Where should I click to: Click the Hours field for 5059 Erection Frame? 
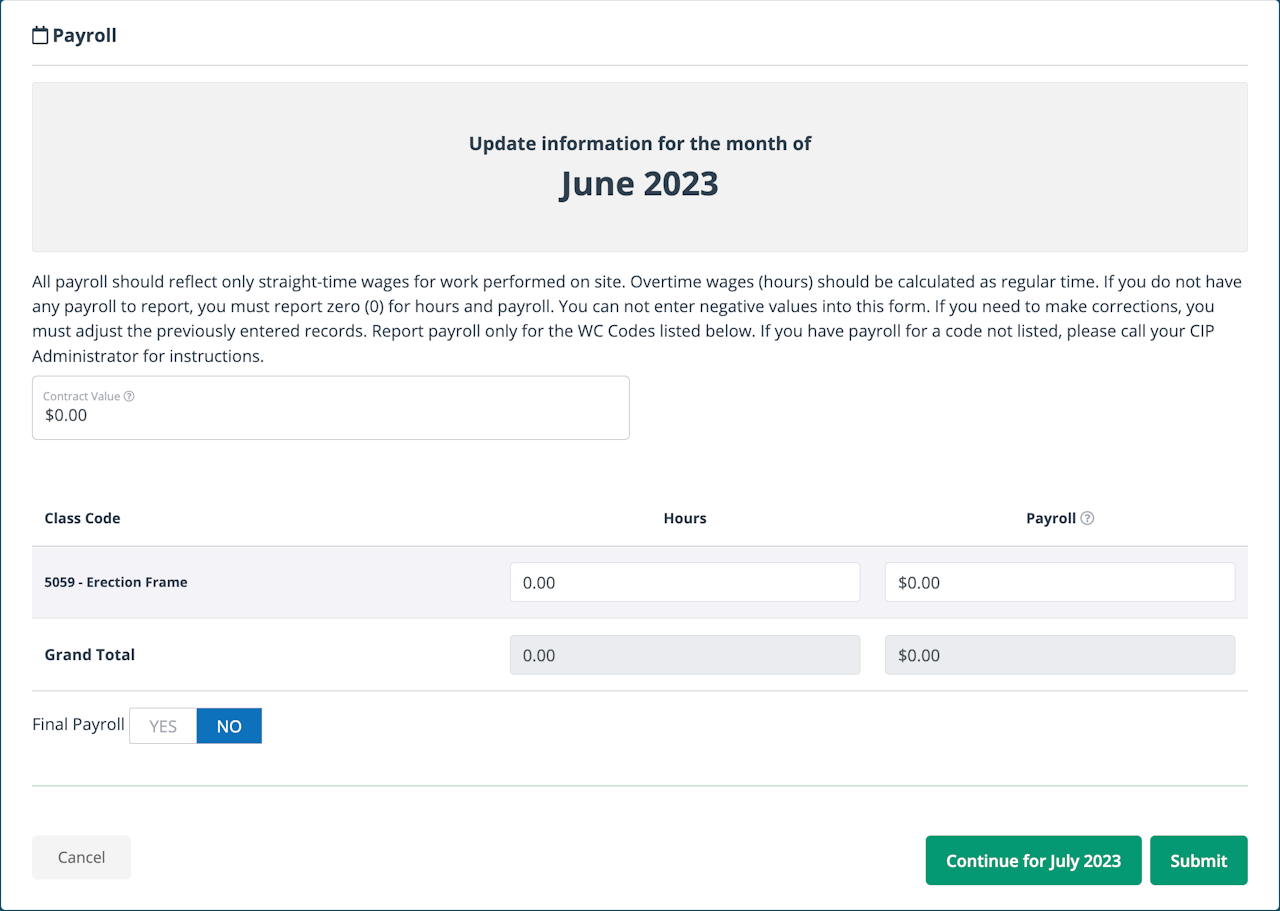tap(685, 582)
